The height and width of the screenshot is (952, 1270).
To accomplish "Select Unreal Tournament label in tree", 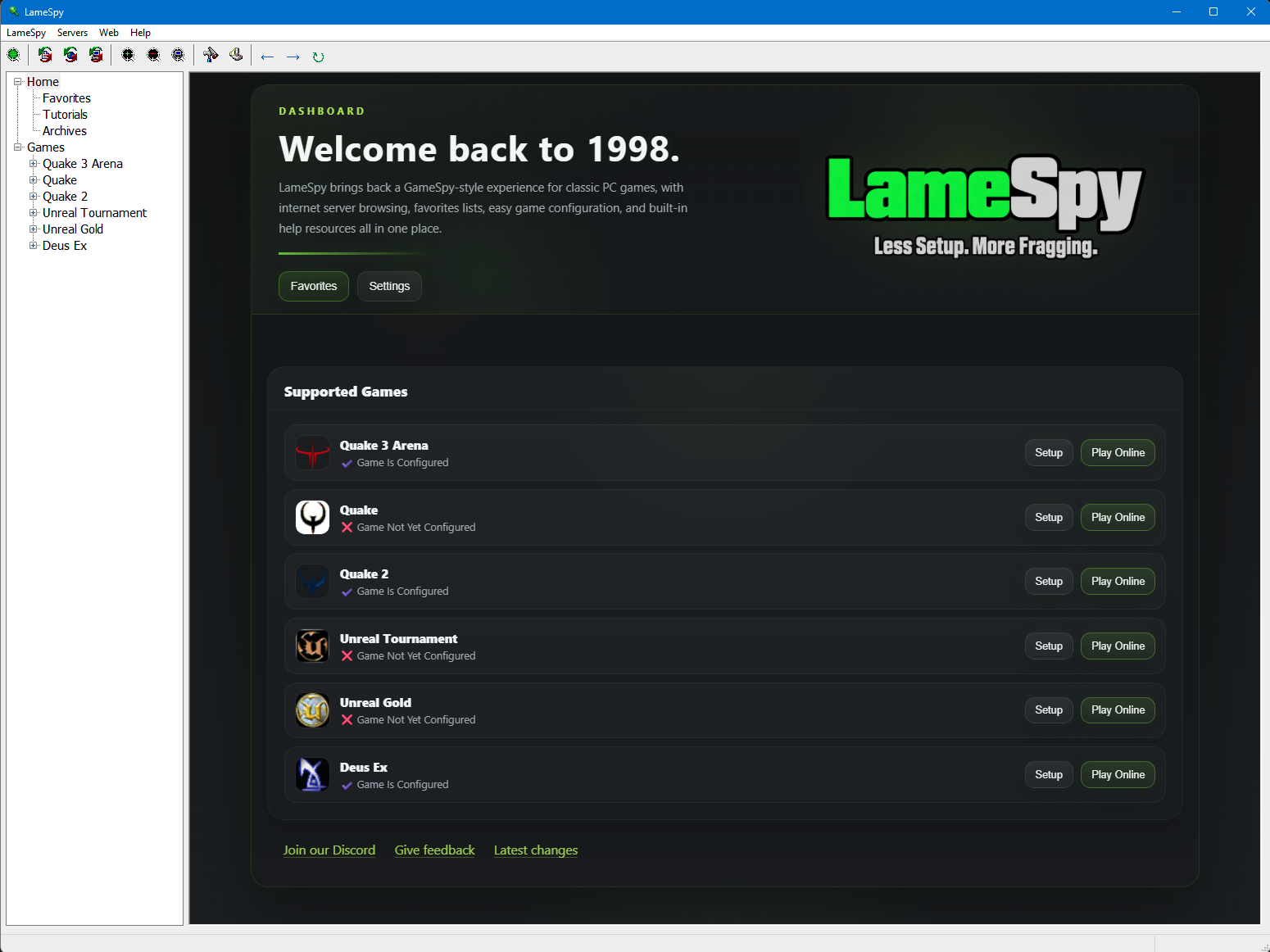I will click(94, 213).
